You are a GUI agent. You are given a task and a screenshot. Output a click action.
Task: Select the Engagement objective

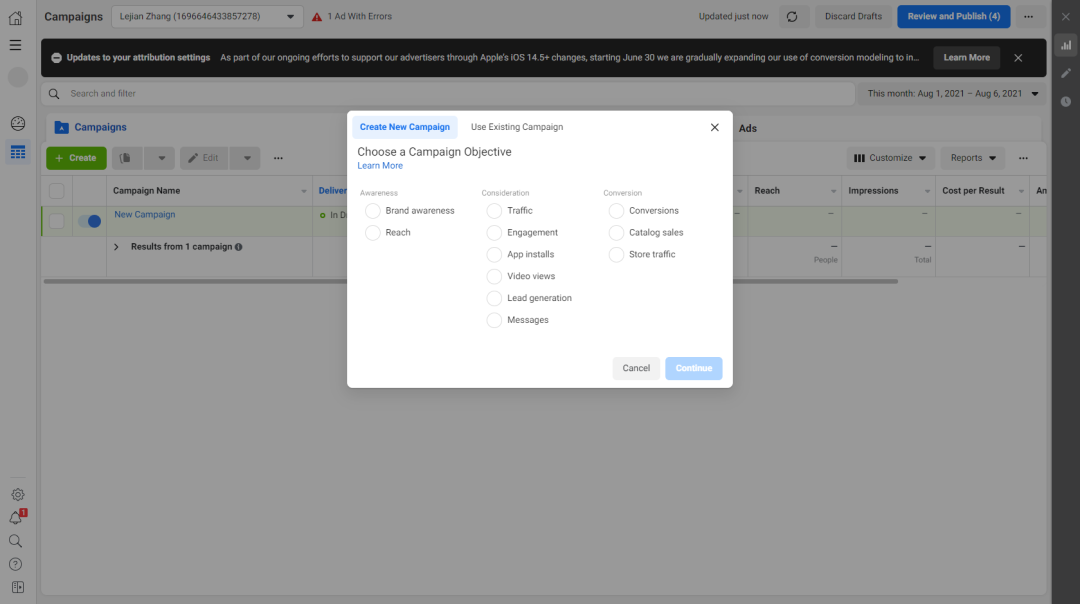(x=494, y=233)
